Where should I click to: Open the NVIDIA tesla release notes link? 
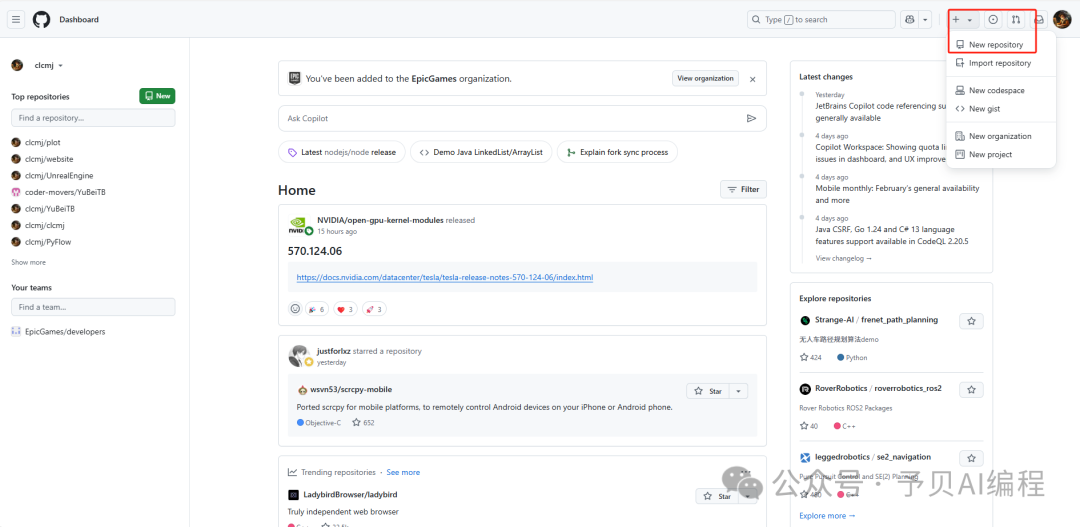point(444,278)
